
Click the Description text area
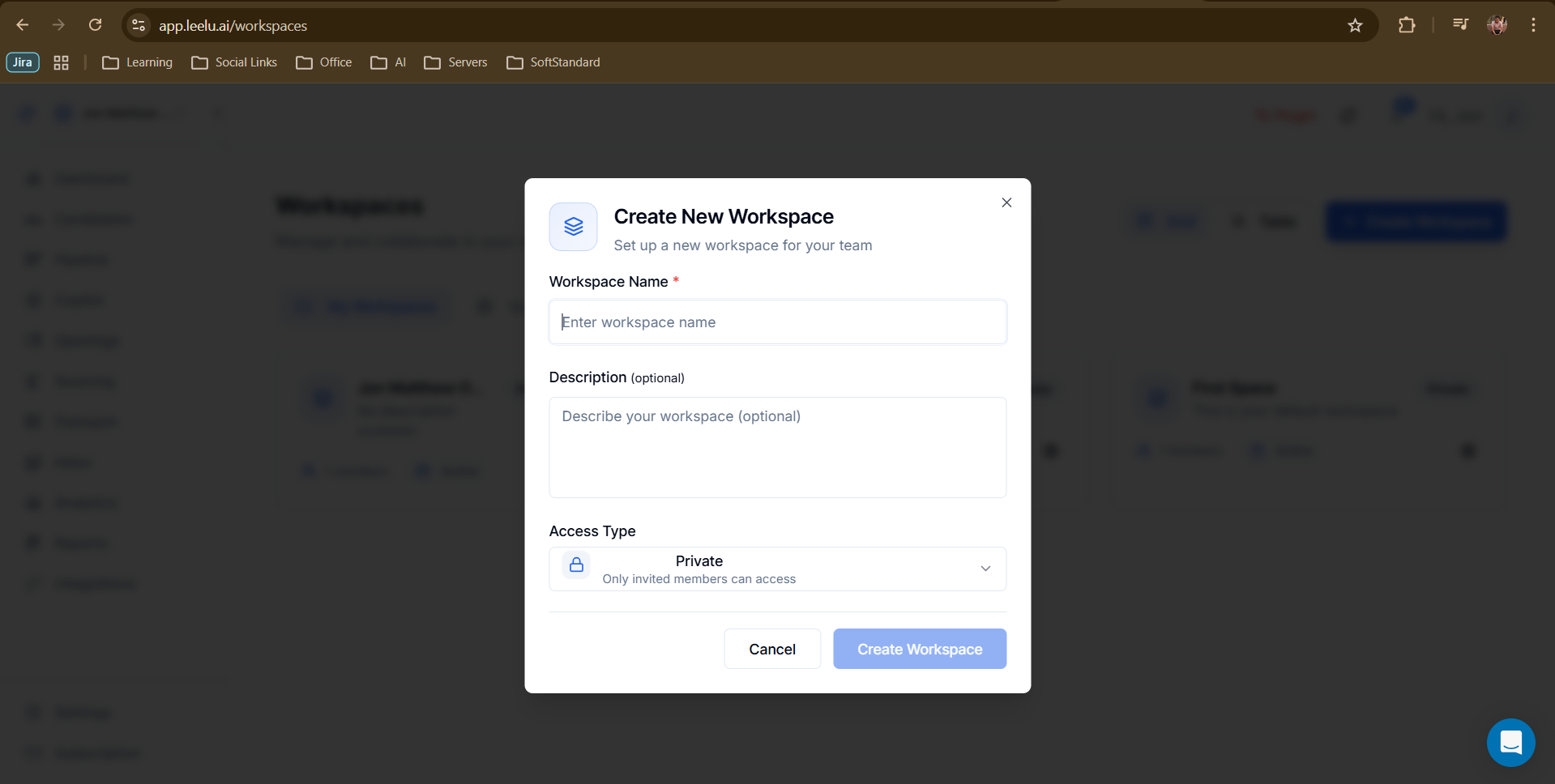click(x=777, y=447)
